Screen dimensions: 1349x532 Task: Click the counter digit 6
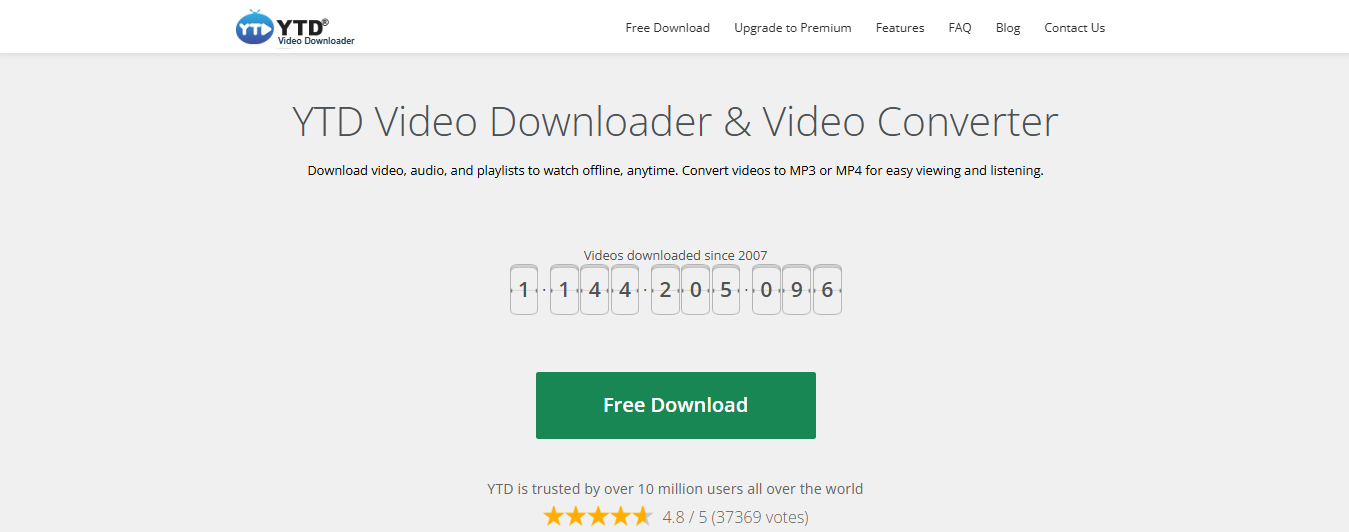click(x=827, y=290)
